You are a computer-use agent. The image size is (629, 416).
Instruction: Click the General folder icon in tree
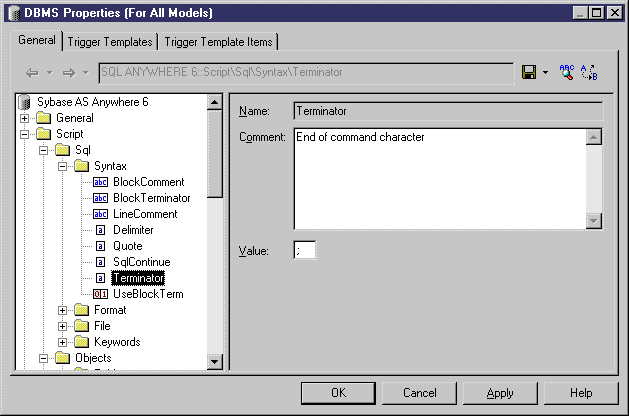(x=43, y=118)
